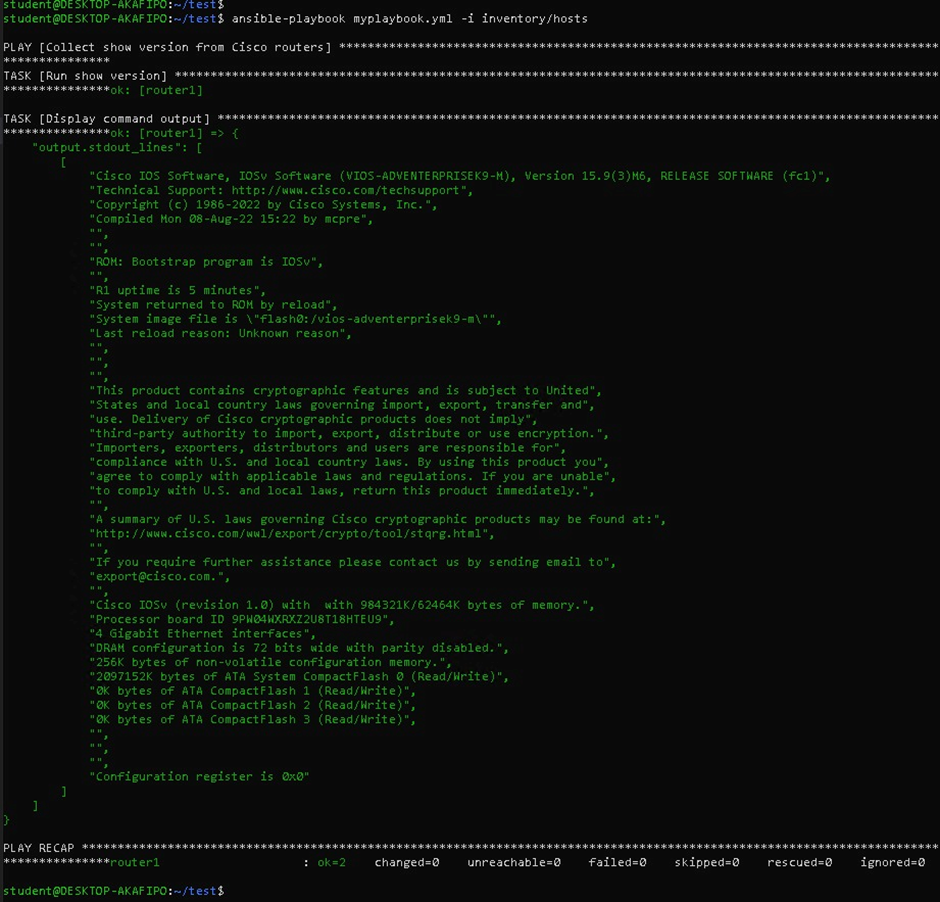Screen dimensions: 940x902
Task: Click the Copyright (c) 1986-2022 Cisco Systems line
Action: pos(263,205)
